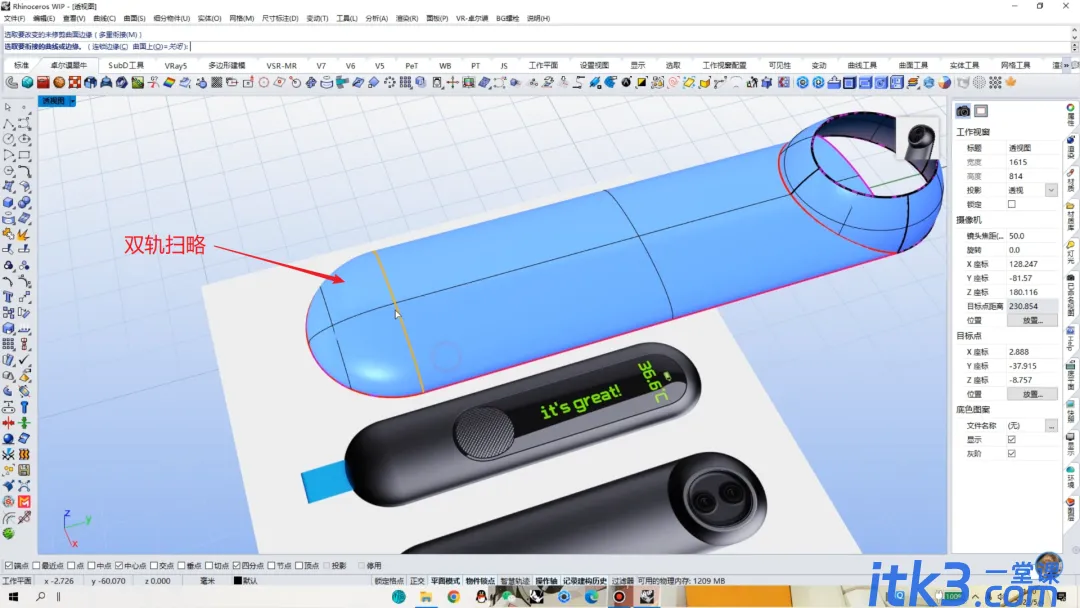Click the orange sphere icon in top toolbar
Image resolution: width=1080 pixels, height=608 pixels.
[59, 83]
